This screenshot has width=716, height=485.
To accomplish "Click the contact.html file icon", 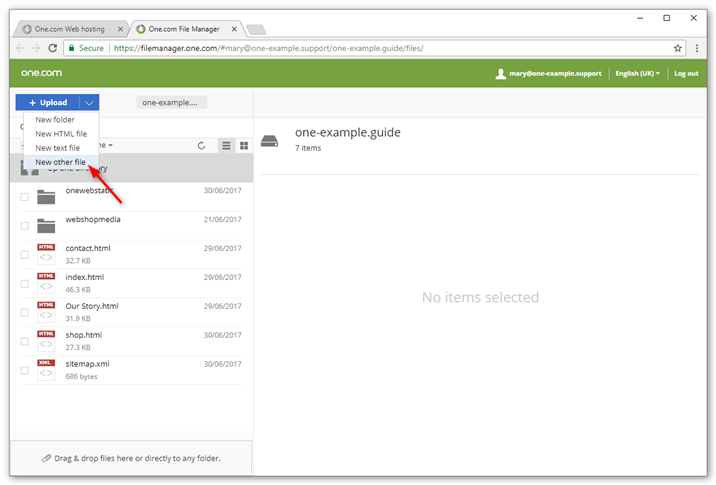I will point(46,254).
